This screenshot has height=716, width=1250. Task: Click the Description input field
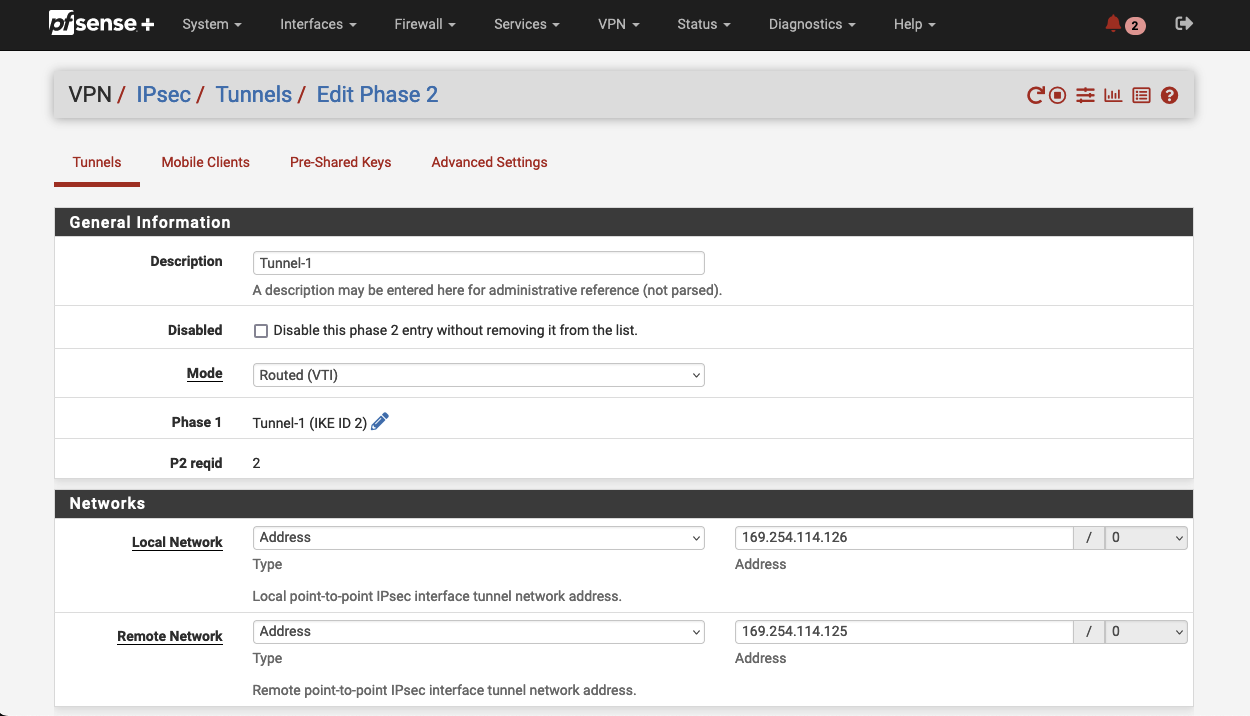click(x=478, y=262)
